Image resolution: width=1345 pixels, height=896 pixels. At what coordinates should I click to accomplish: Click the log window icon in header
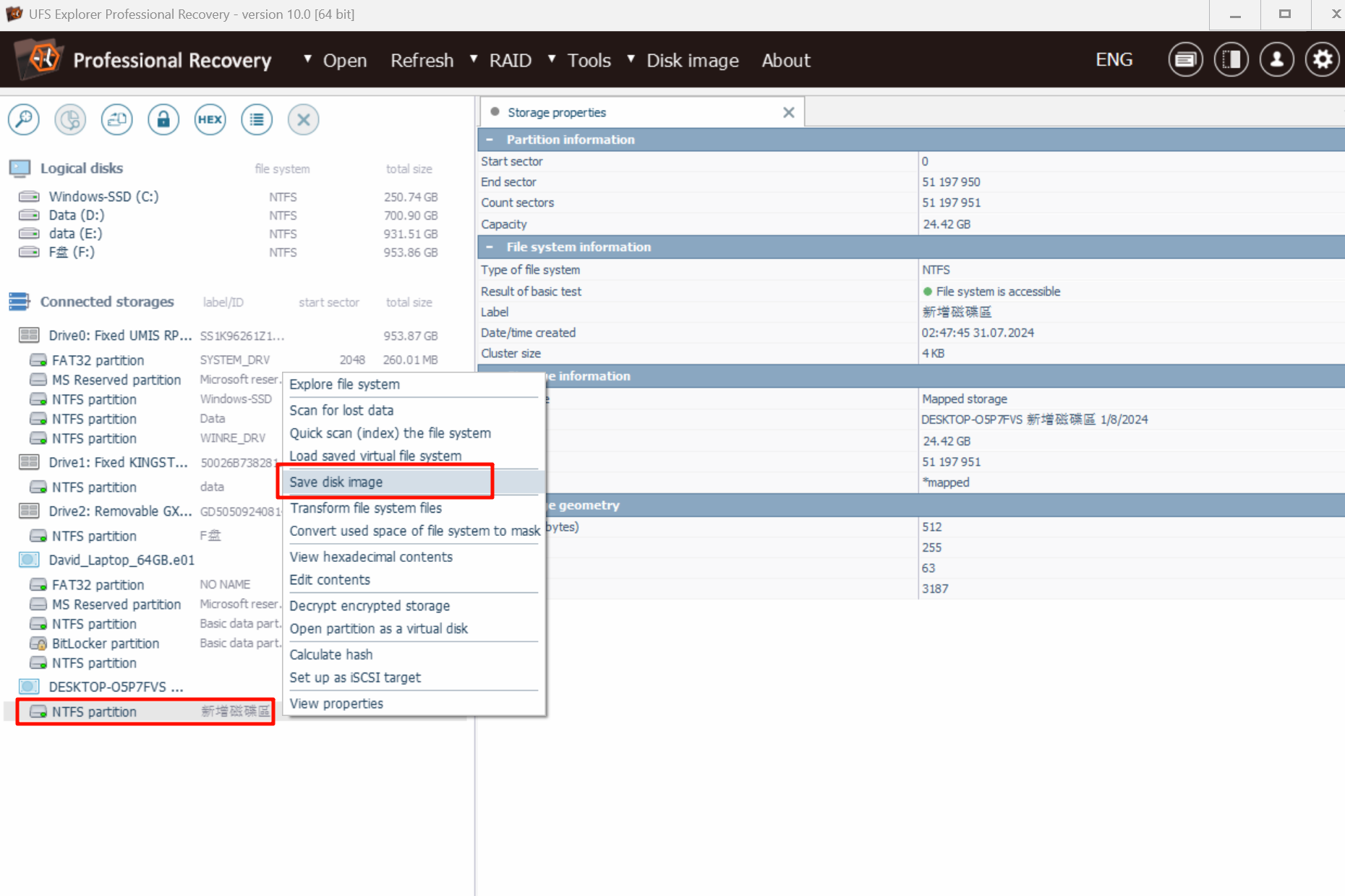coord(1185,60)
